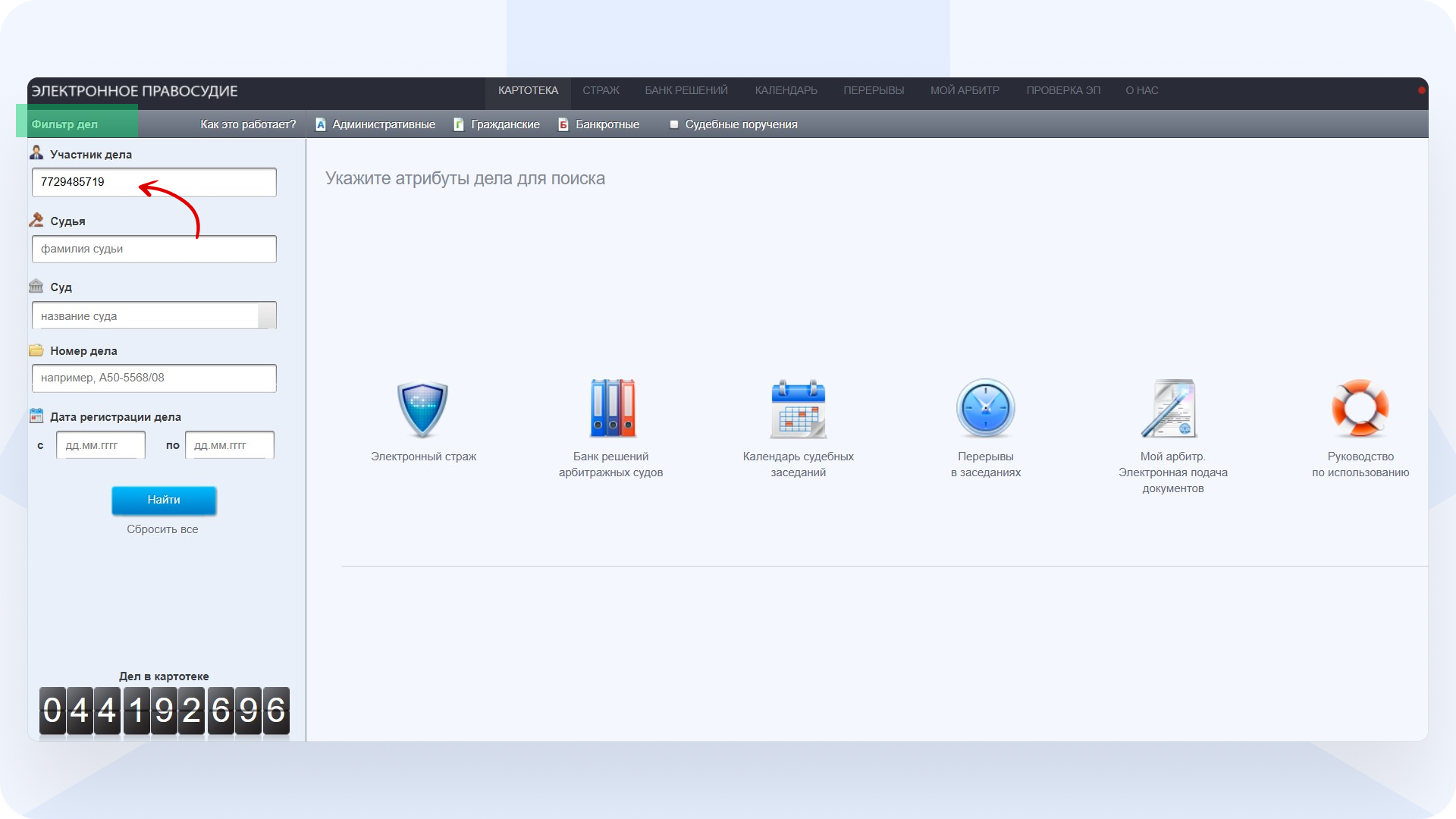Image resolution: width=1456 pixels, height=819 pixels.
Task: Click the Перерывы в заседаниях label
Action: pyautogui.click(x=986, y=464)
